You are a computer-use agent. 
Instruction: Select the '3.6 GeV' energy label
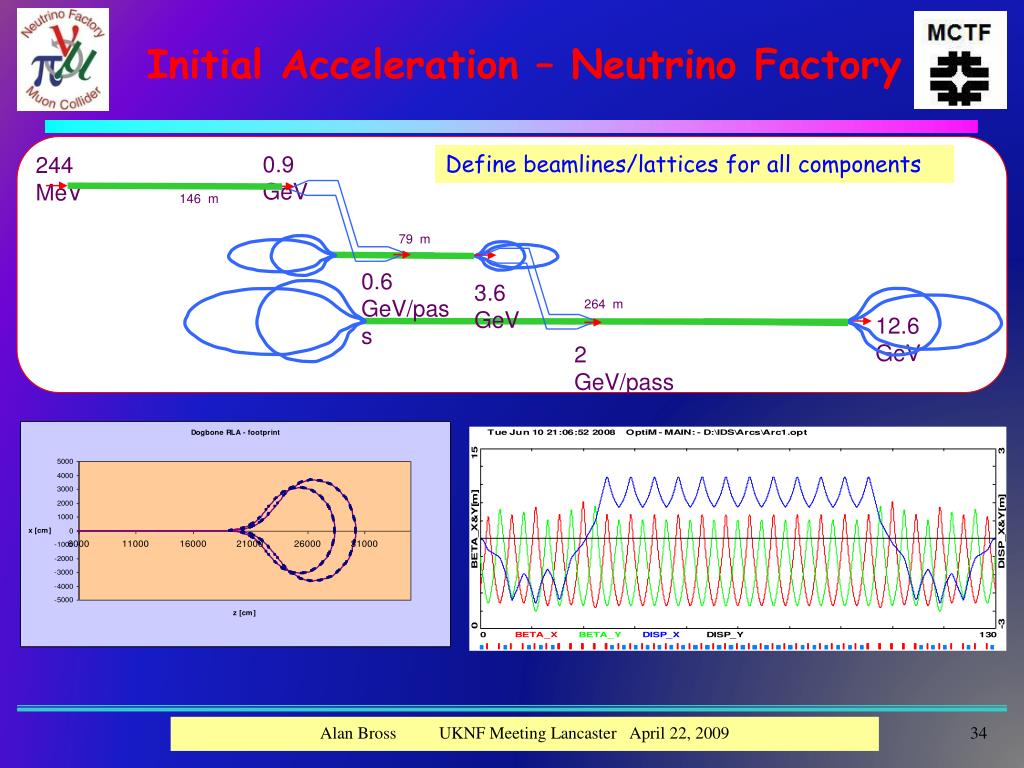[496, 306]
